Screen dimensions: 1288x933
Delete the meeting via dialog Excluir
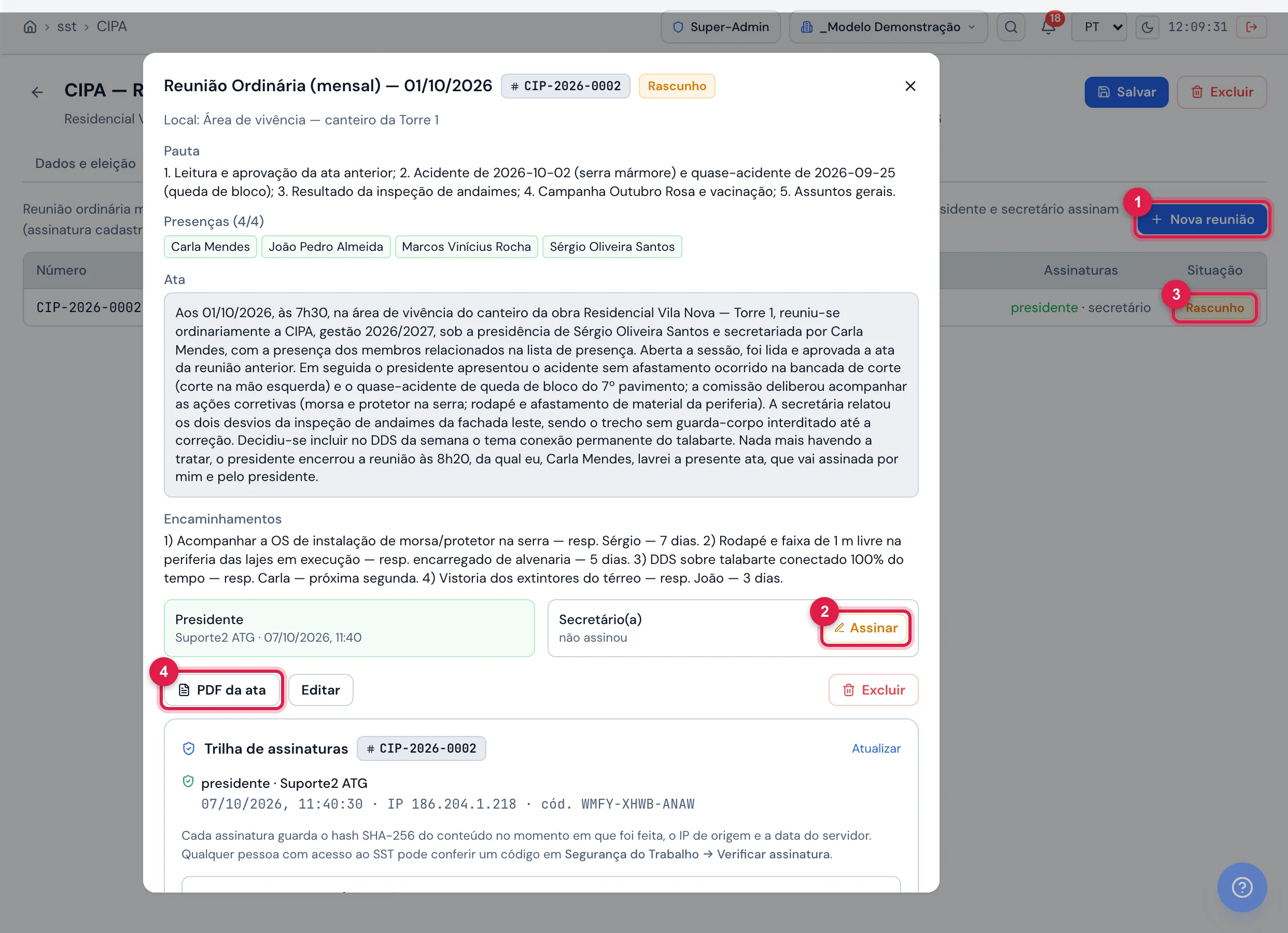coord(873,689)
